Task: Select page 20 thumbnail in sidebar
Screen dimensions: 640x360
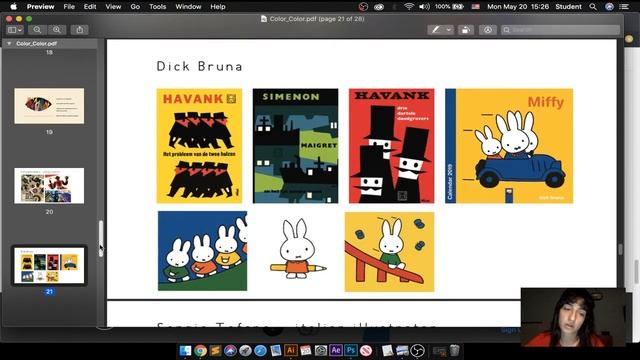Action: 49,186
